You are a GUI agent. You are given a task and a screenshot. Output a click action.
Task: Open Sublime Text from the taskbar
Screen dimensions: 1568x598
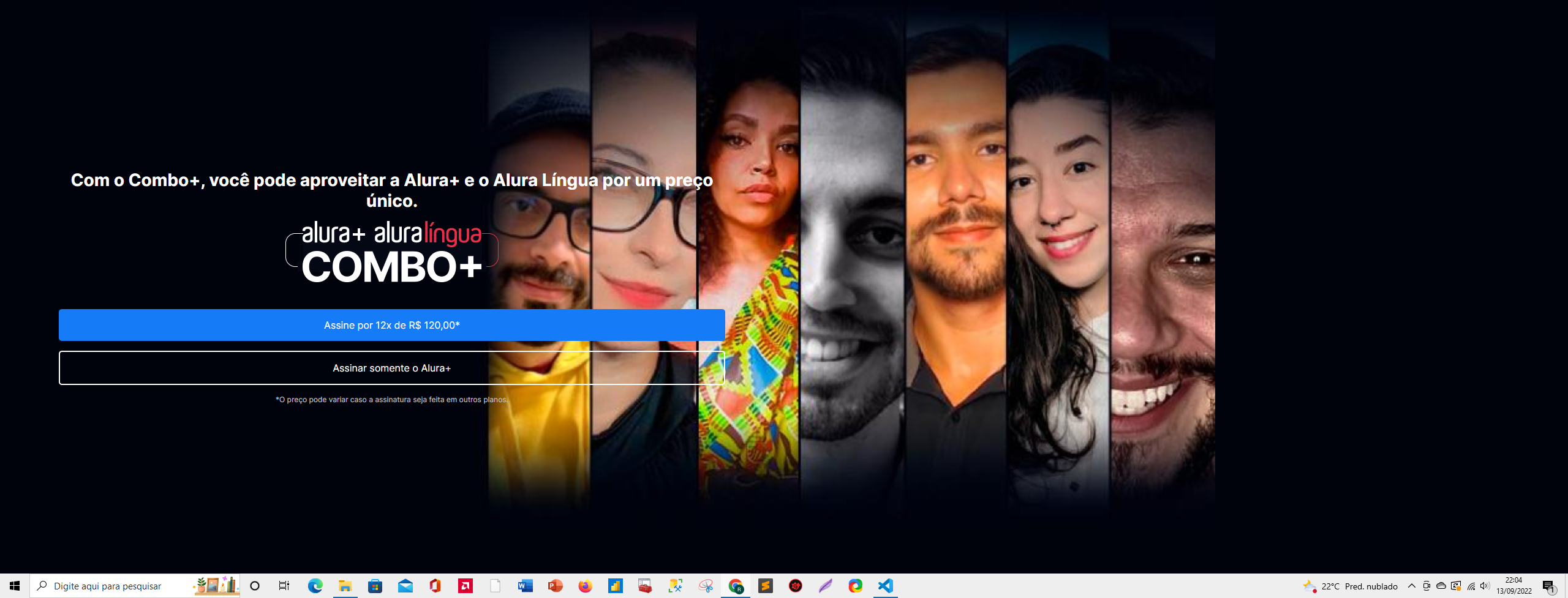point(766,586)
